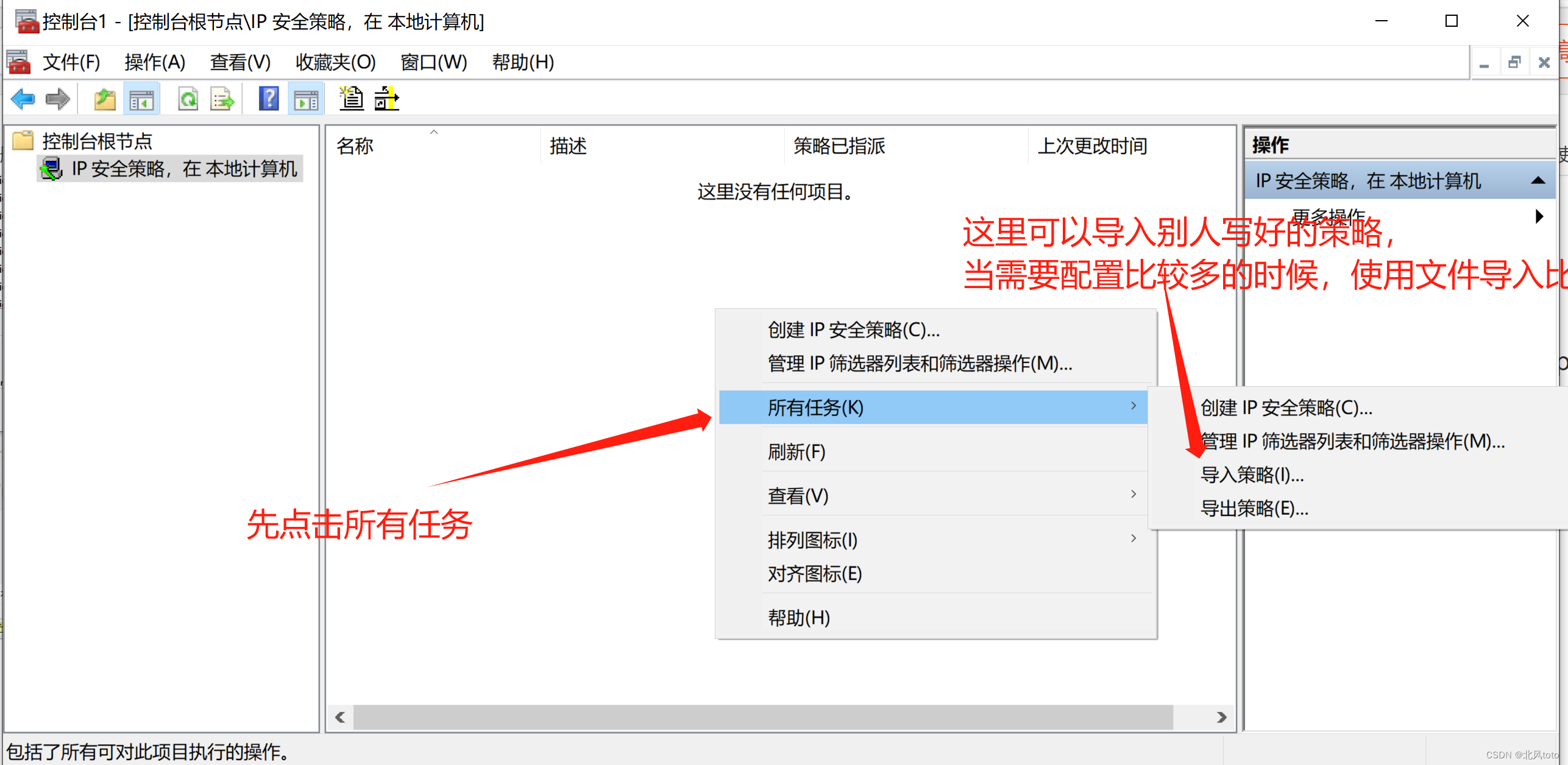Click the blue Back arrow toolbar icon
Image resolution: width=1568 pixels, height=765 pixels.
pyautogui.click(x=23, y=99)
